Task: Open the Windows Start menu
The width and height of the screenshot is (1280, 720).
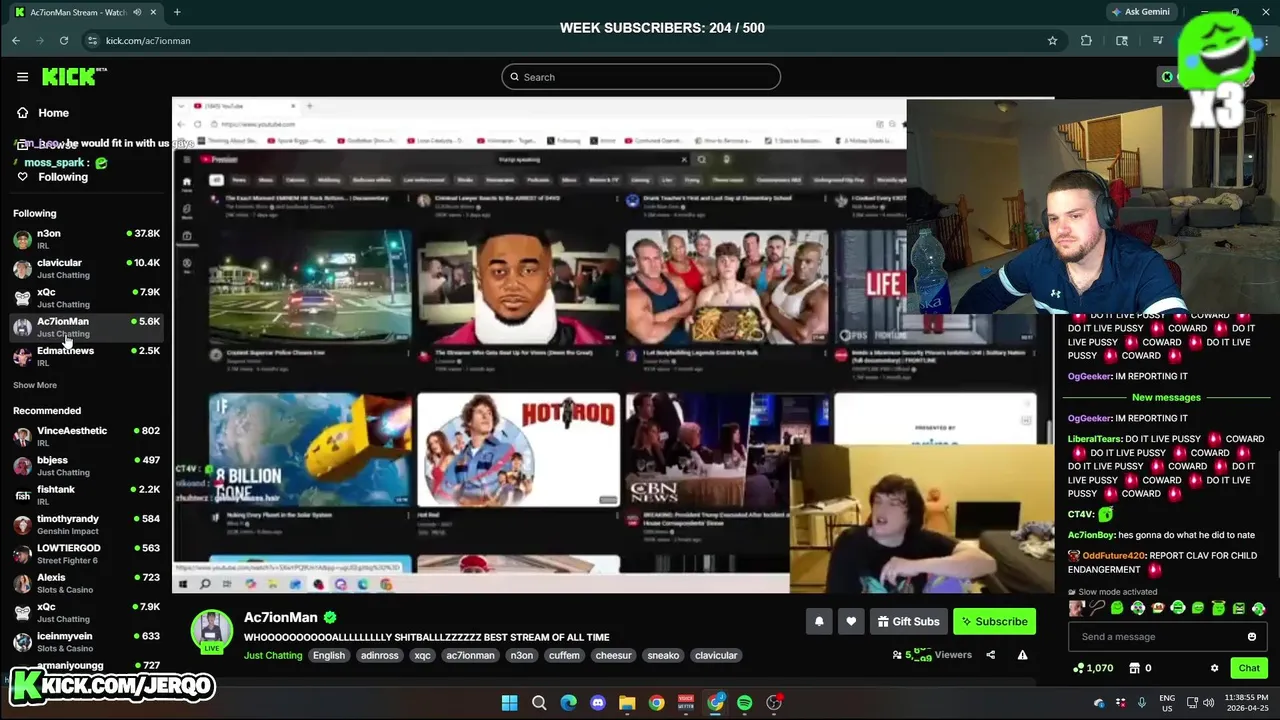Action: [509, 703]
